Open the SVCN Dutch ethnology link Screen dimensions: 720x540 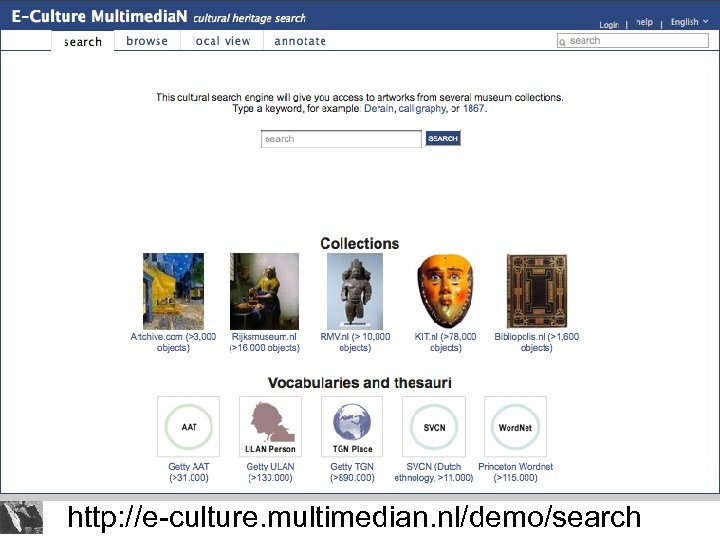tap(434, 472)
